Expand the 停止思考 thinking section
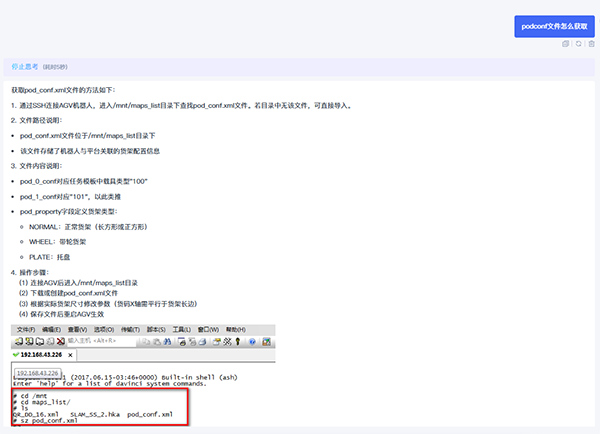The image size is (600, 434). tap(25, 66)
